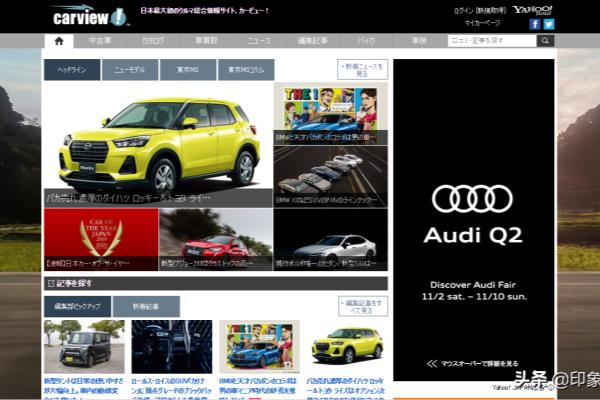Select the 編集部ピックアップ tab

click(77, 307)
